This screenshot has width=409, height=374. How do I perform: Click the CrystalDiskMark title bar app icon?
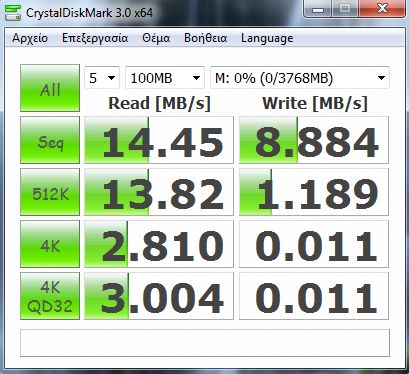13,13
